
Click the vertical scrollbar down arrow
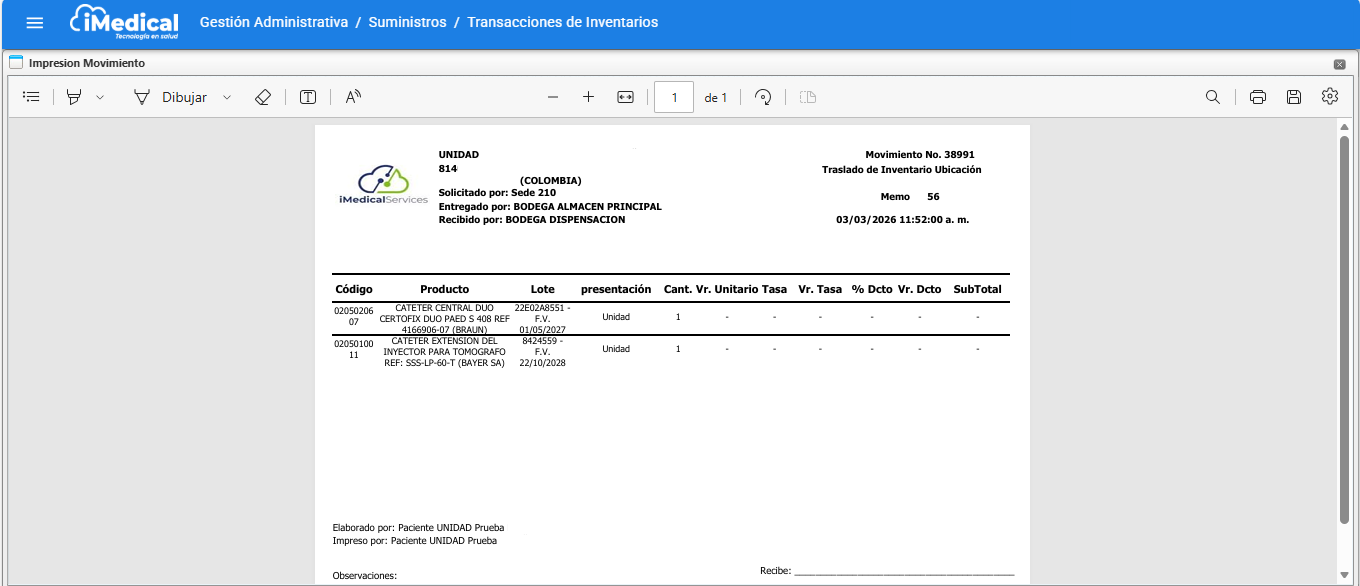1344,575
